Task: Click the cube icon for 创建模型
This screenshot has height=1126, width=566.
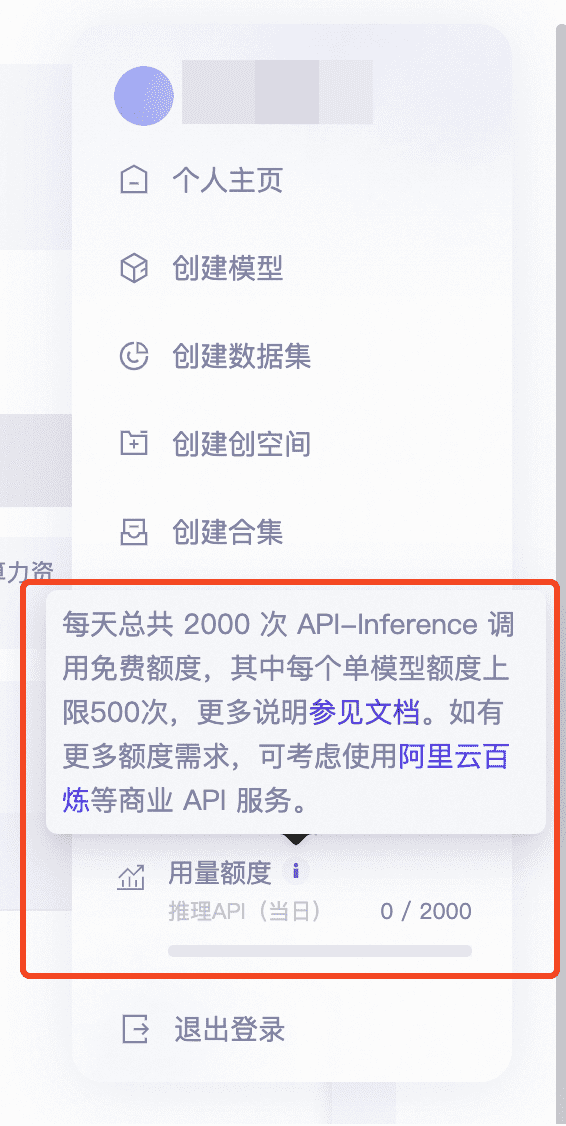Action: [134, 269]
